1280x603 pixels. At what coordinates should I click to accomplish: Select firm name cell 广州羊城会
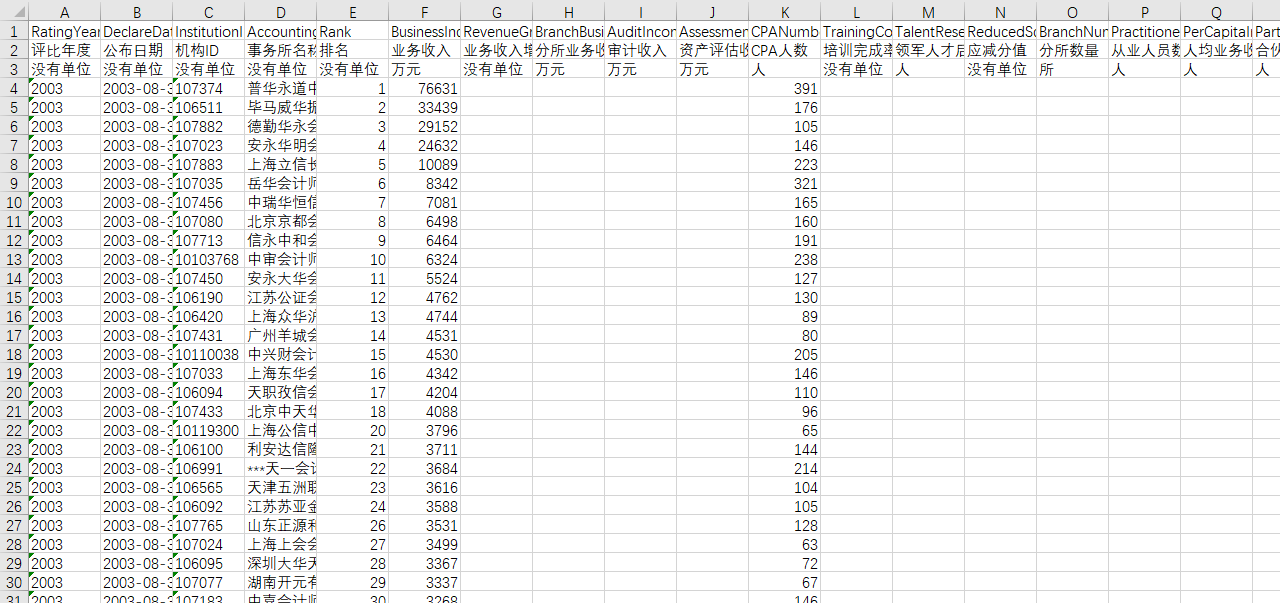click(x=281, y=335)
